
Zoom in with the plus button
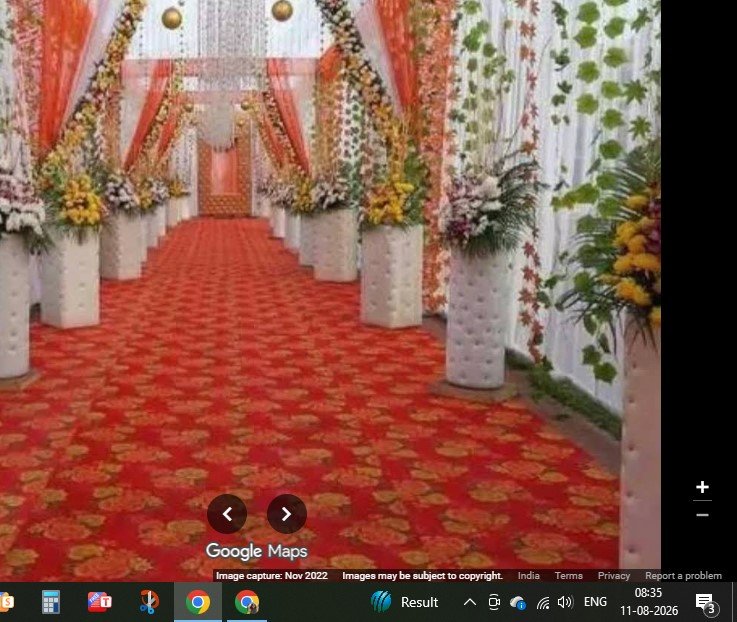[x=702, y=487]
